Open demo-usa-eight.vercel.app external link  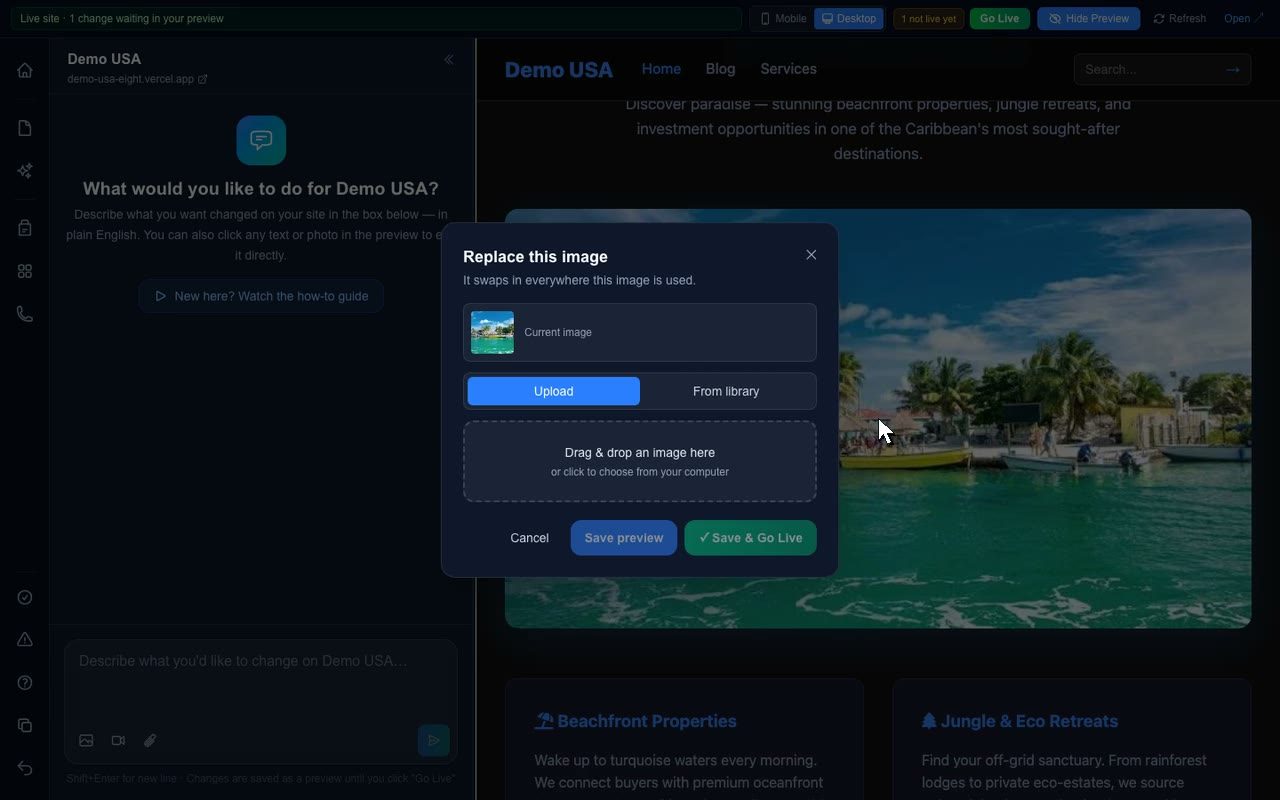tap(137, 79)
